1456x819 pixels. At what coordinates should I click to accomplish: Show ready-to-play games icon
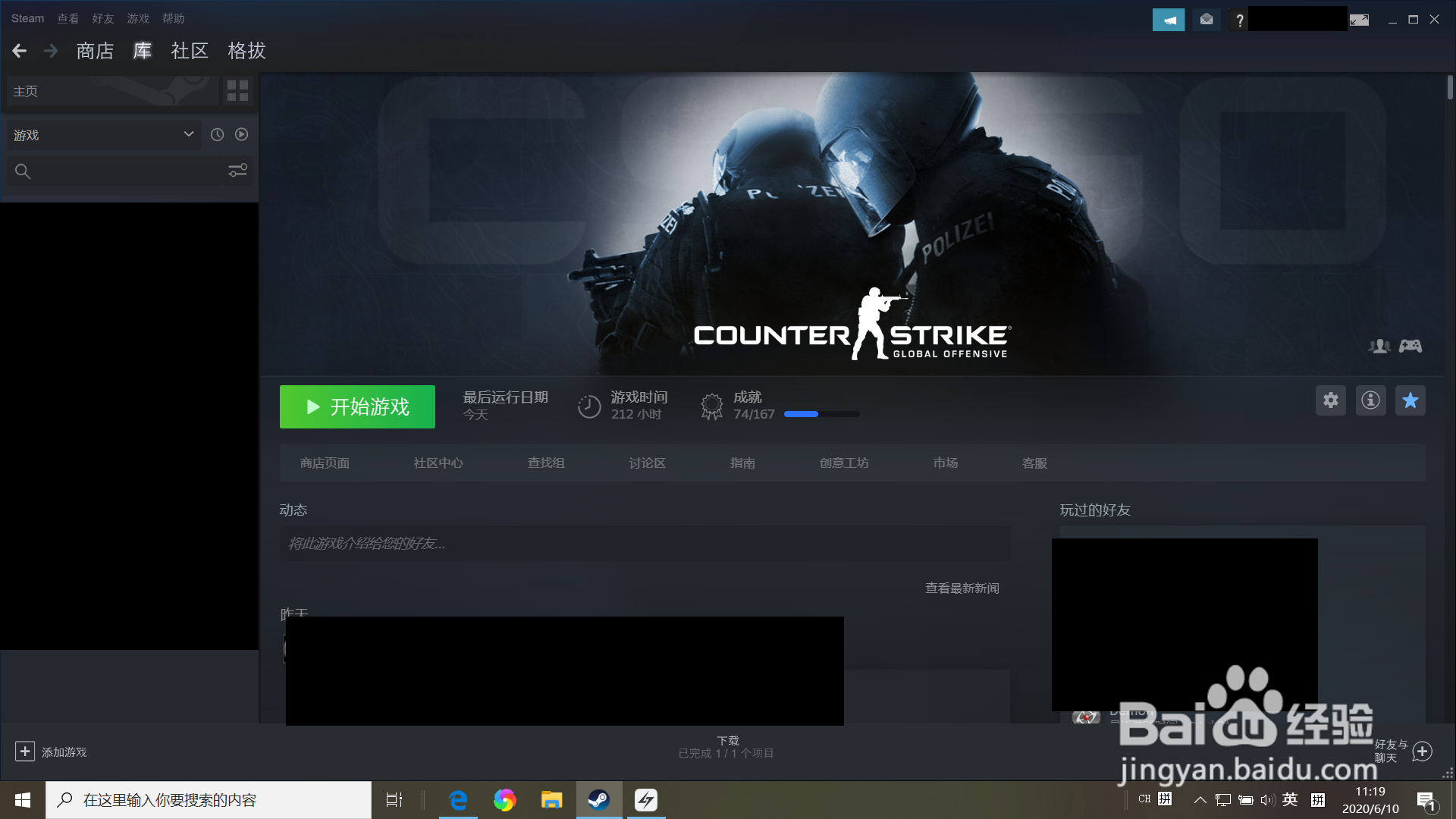[241, 134]
